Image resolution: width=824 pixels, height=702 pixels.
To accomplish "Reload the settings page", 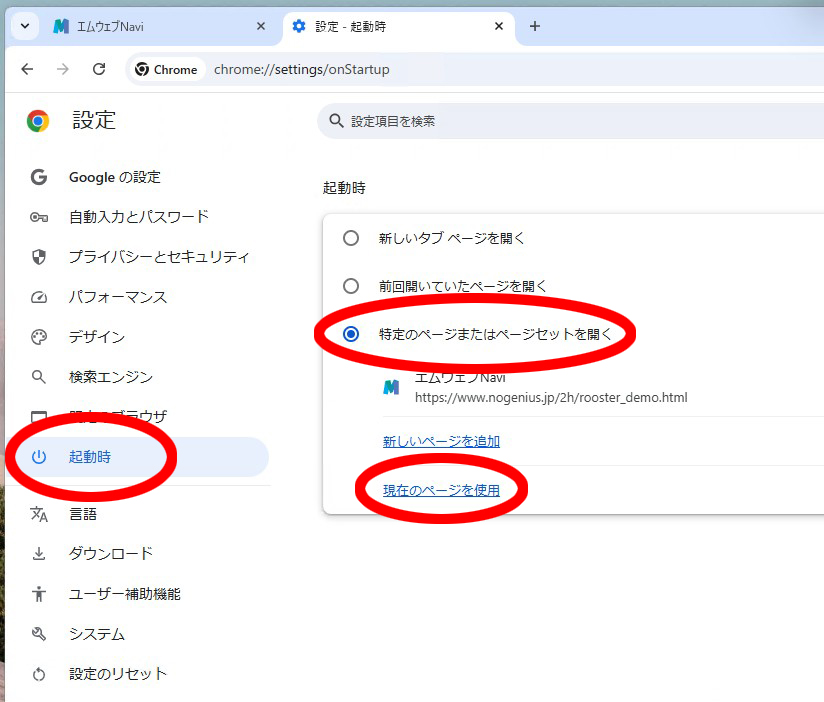I will click(99, 70).
